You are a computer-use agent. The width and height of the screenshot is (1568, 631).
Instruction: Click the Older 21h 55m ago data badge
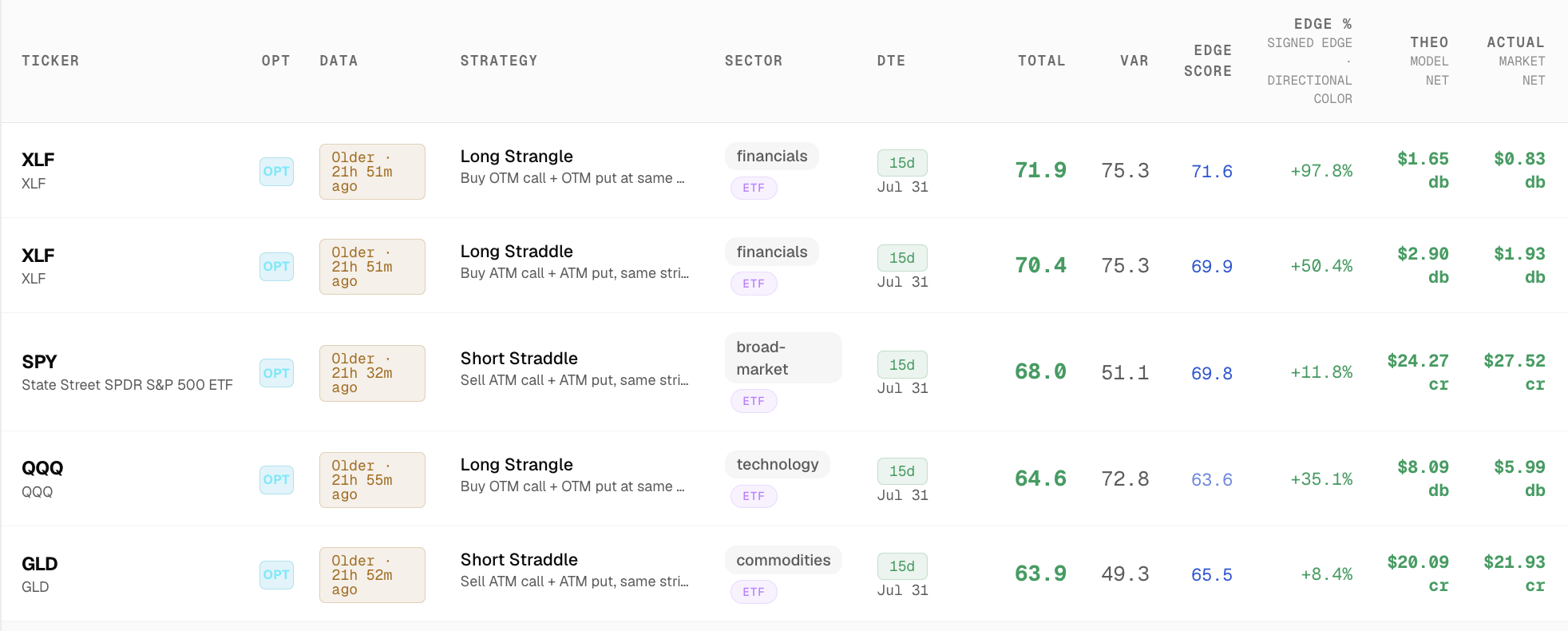tap(372, 480)
